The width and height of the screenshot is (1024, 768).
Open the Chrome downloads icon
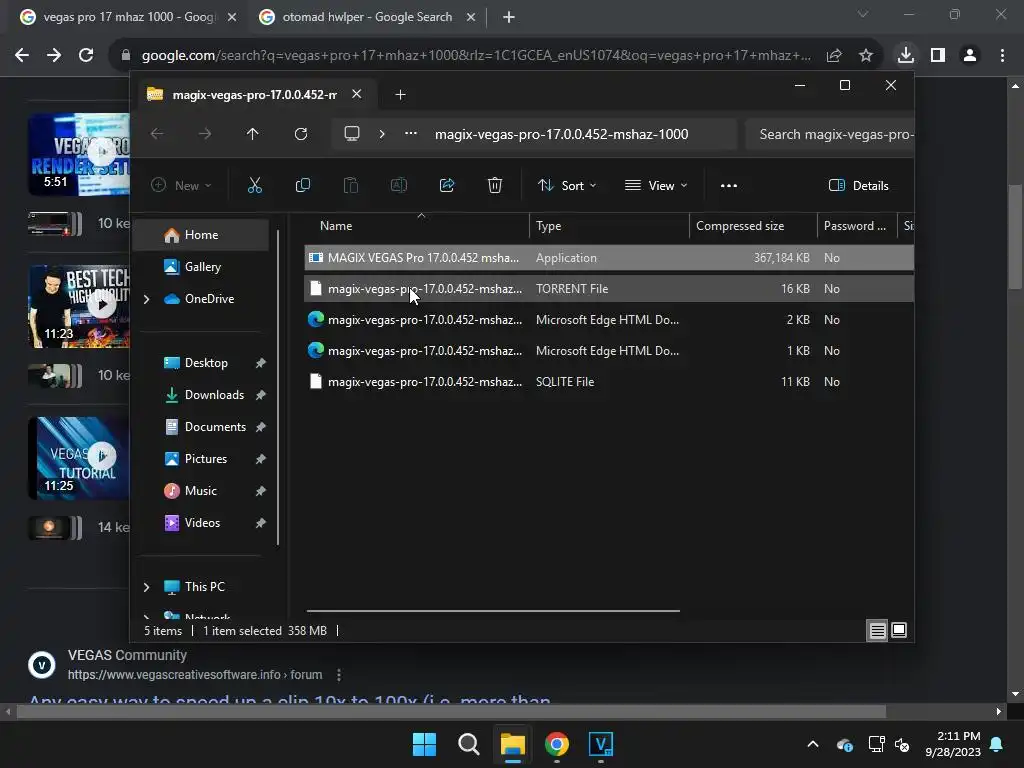906,55
